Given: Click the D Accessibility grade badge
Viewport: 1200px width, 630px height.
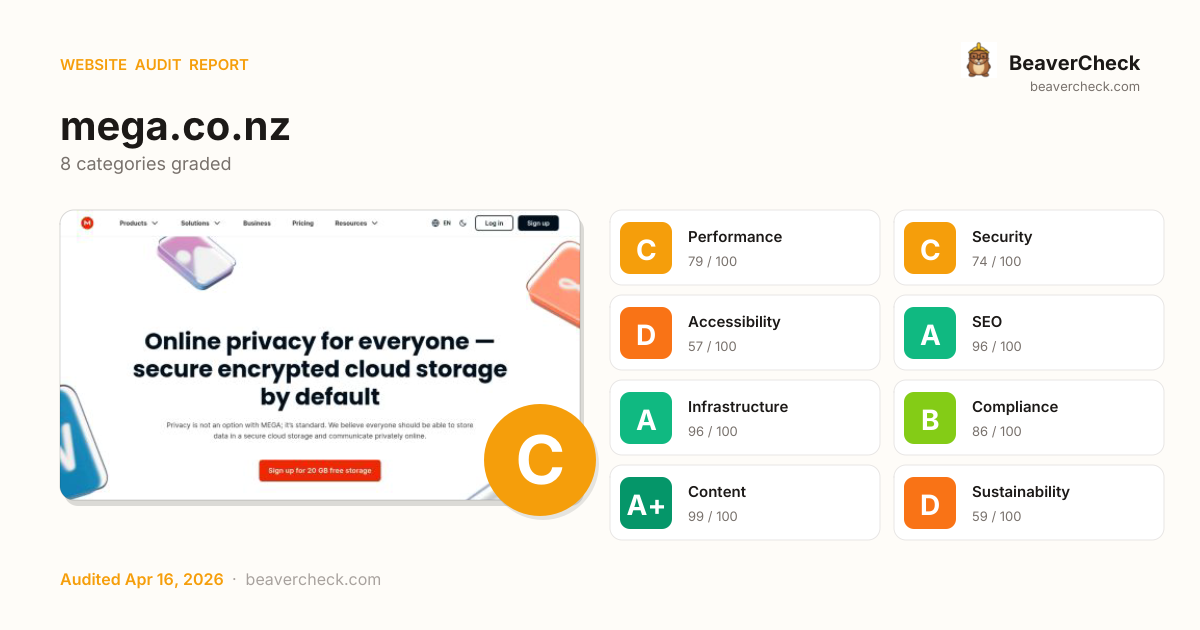Looking at the screenshot, I should (646, 333).
